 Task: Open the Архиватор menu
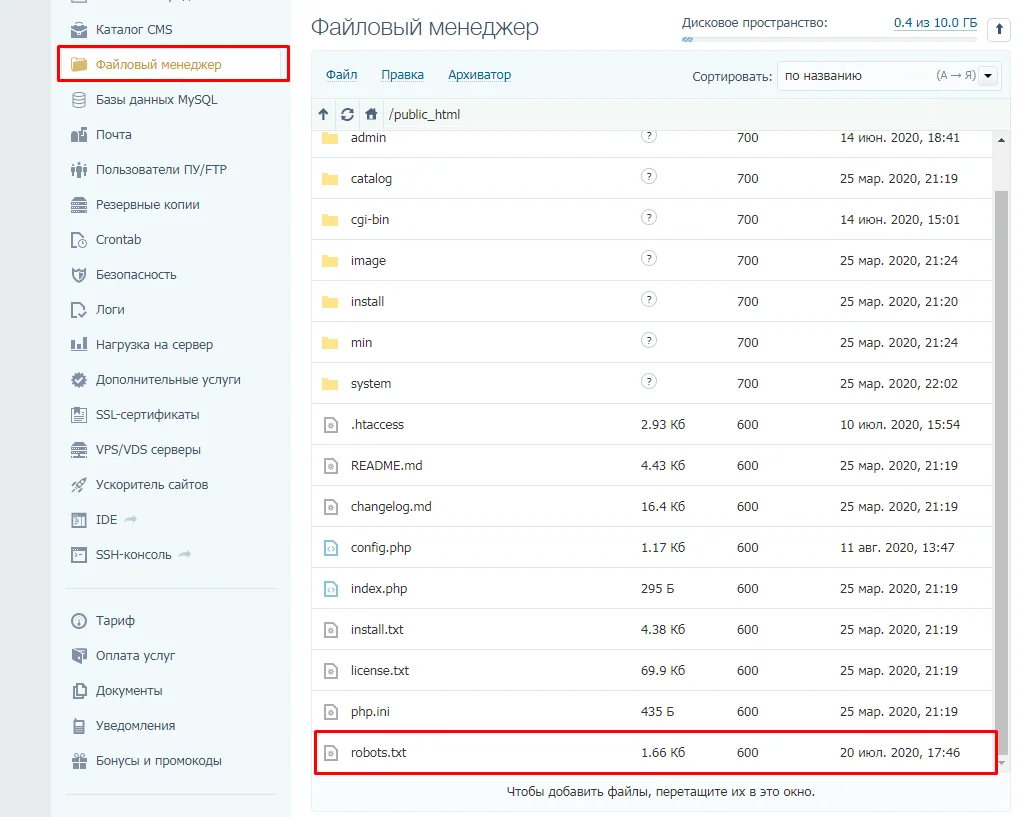[479, 75]
